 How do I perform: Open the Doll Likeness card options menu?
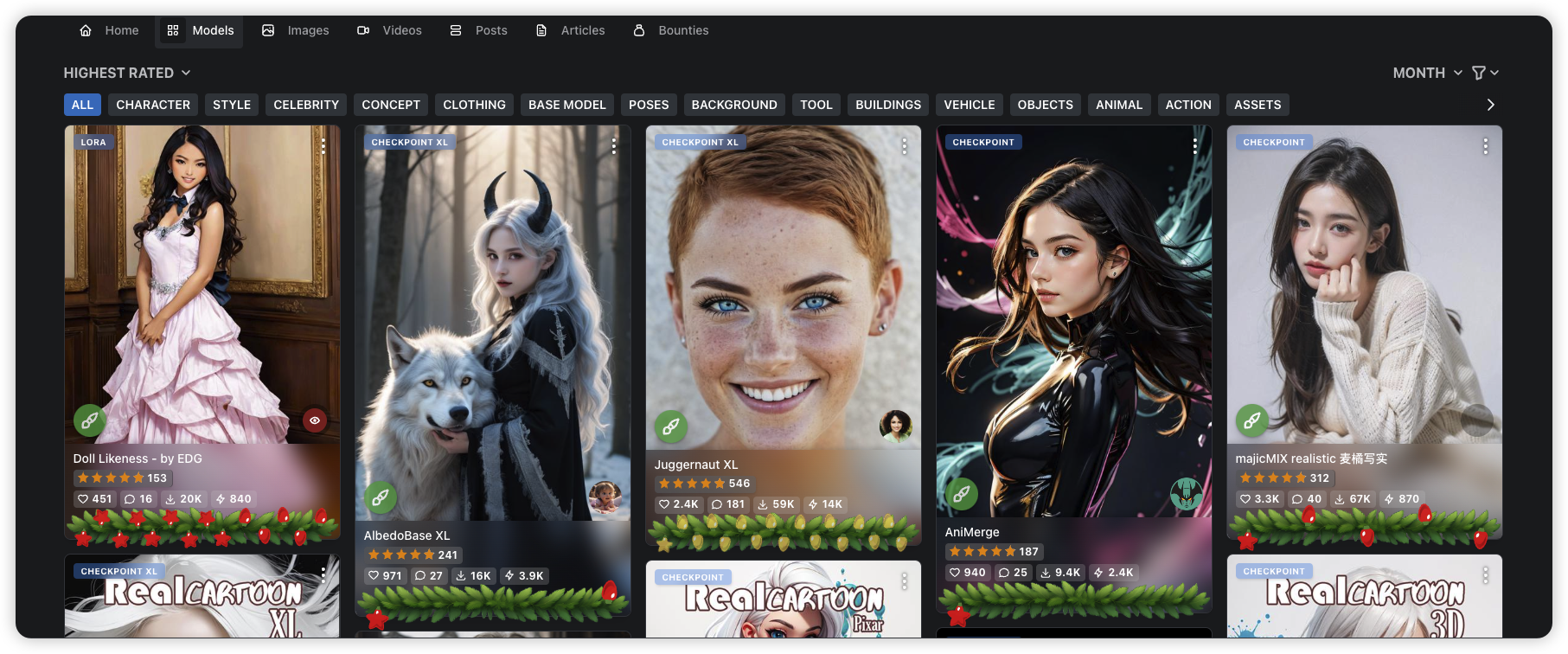(x=323, y=146)
